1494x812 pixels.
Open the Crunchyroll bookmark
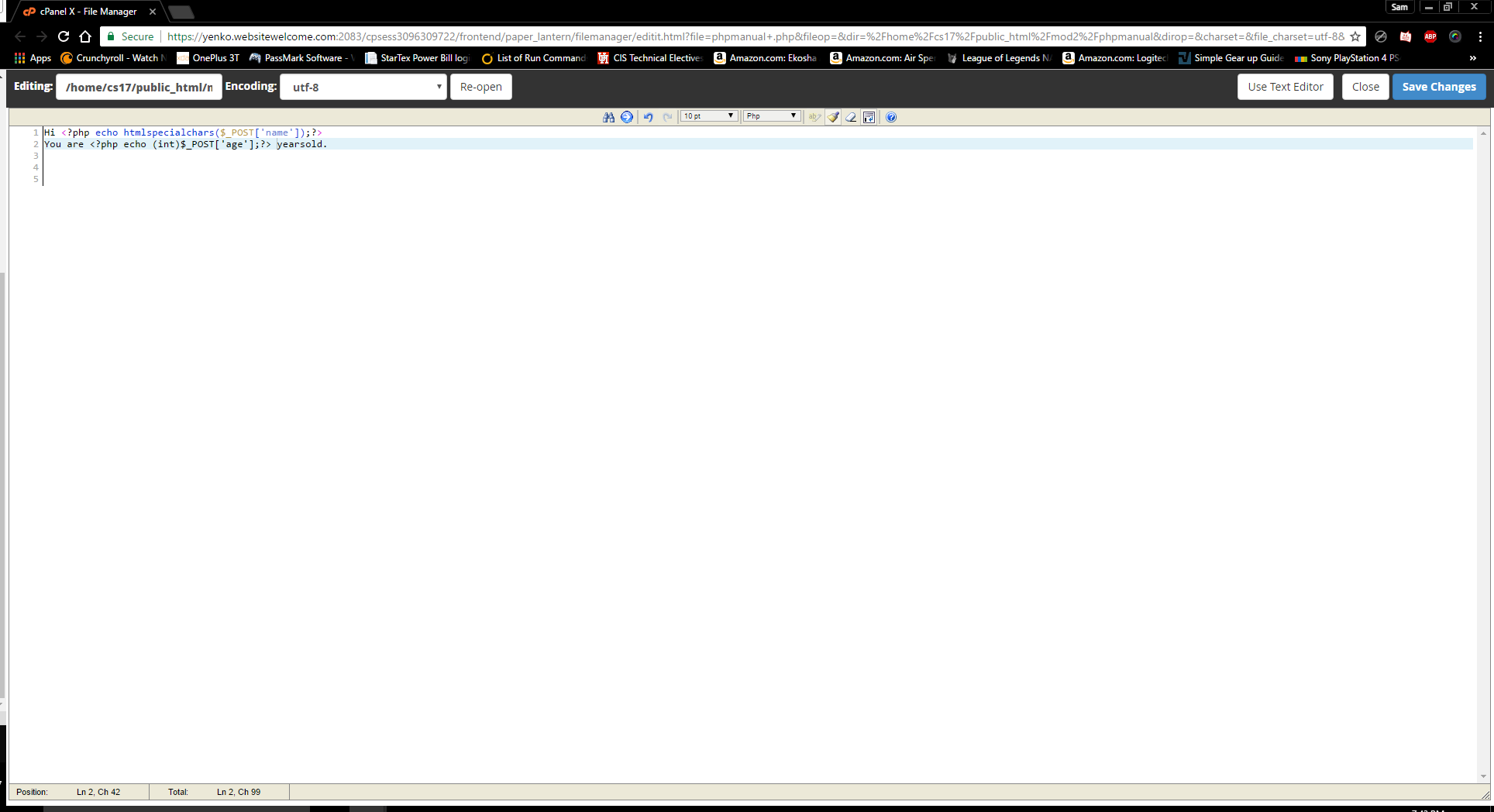click(x=113, y=58)
